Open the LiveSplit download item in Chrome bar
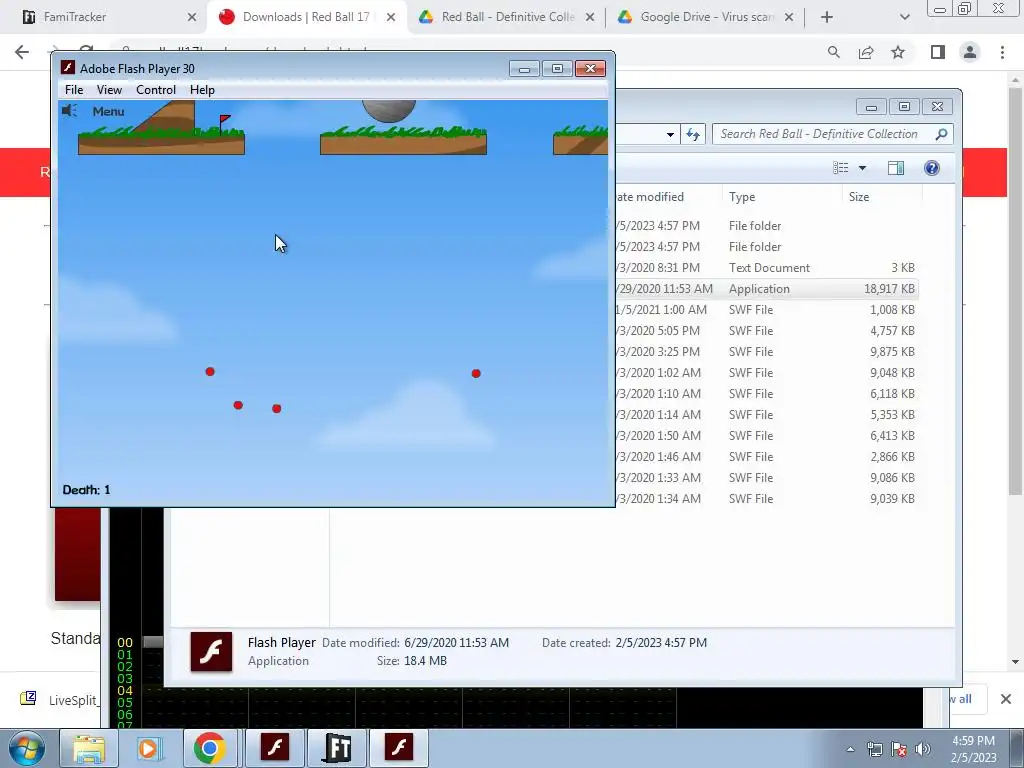1024x768 pixels. pos(59,699)
